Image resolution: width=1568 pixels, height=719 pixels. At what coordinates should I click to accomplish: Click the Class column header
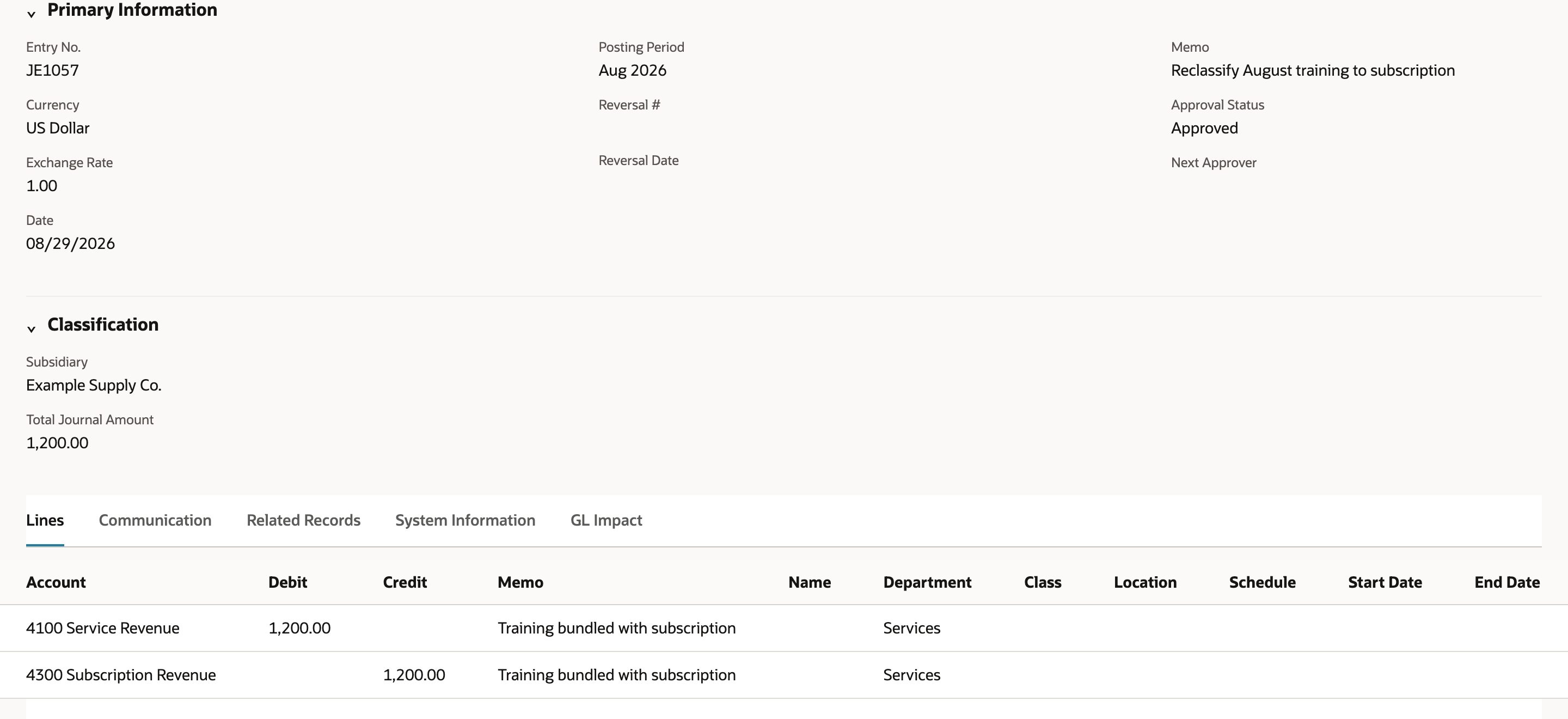[x=1043, y=582]
